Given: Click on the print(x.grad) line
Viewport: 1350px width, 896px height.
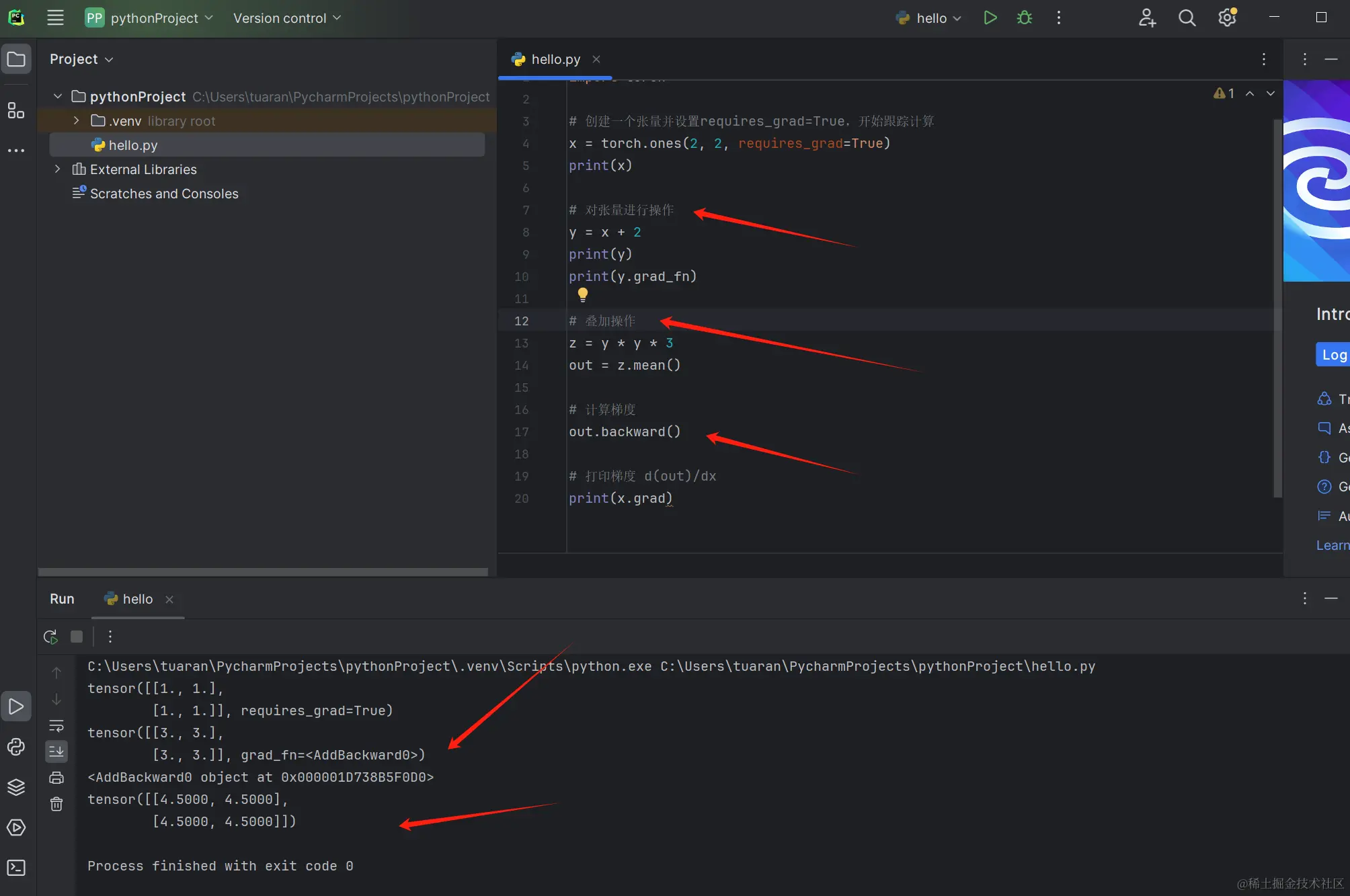Looking at the screenshot, I should pyautogui.click(x=621, y=498).
